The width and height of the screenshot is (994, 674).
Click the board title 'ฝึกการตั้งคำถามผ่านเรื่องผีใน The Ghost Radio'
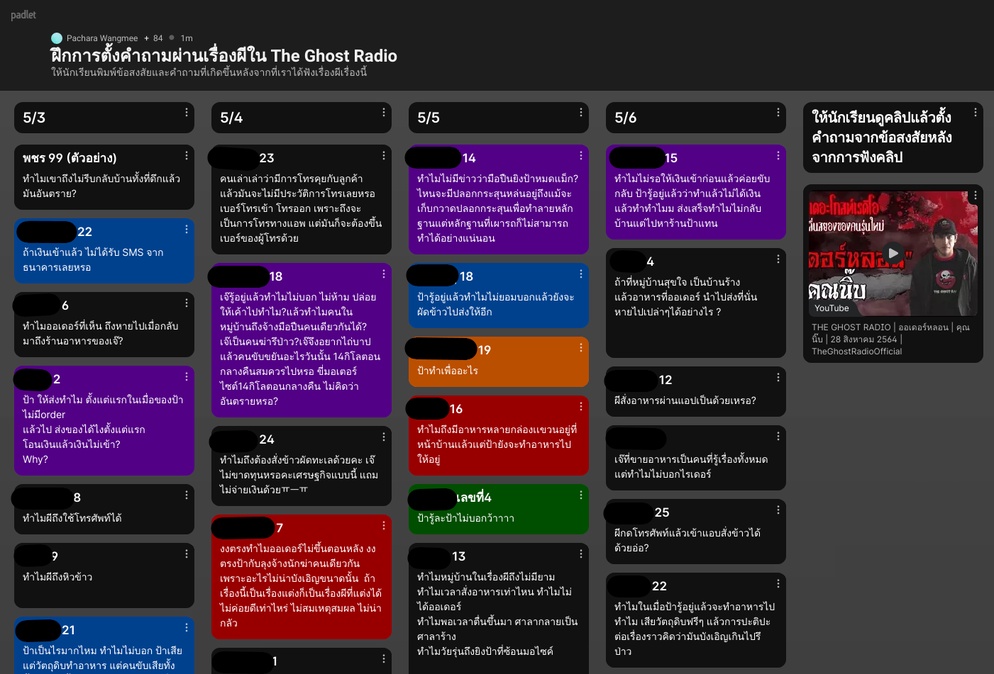tap(224, 56)
